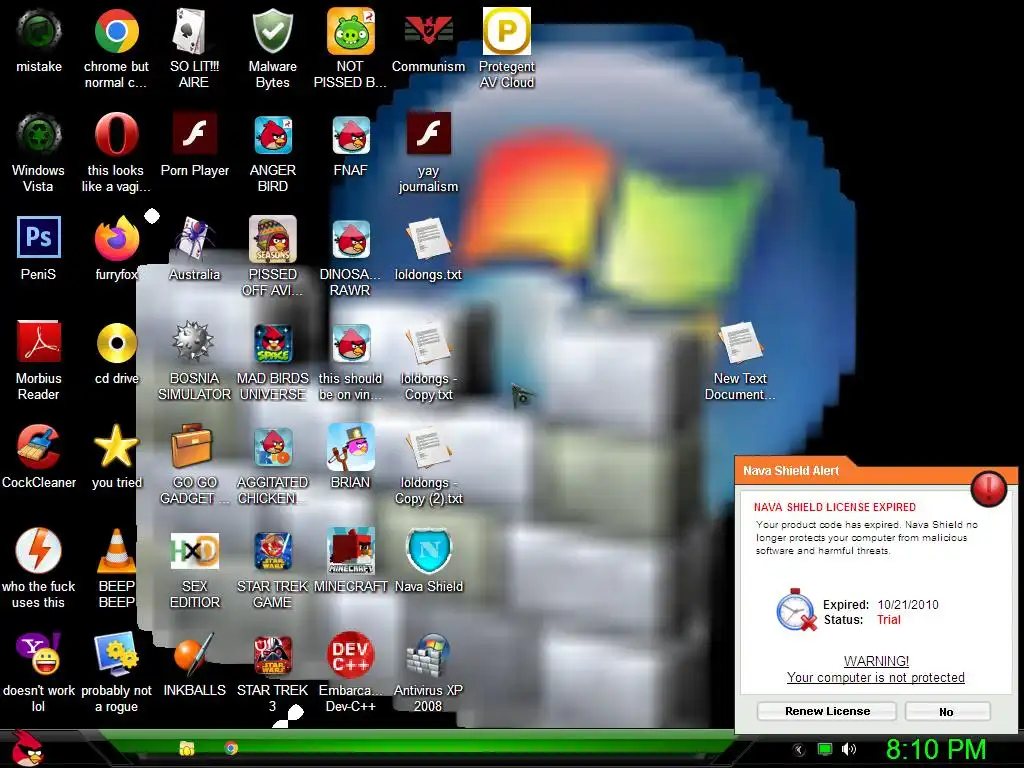This screenshot has width=1024, height=768.
Task: Open the 'loldongs - Copy.txt' file
Action: (428, 344)
